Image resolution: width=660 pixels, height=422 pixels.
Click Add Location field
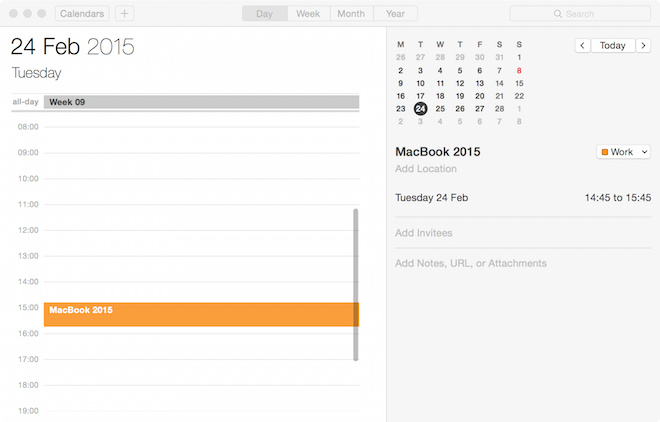coord(426,169)
